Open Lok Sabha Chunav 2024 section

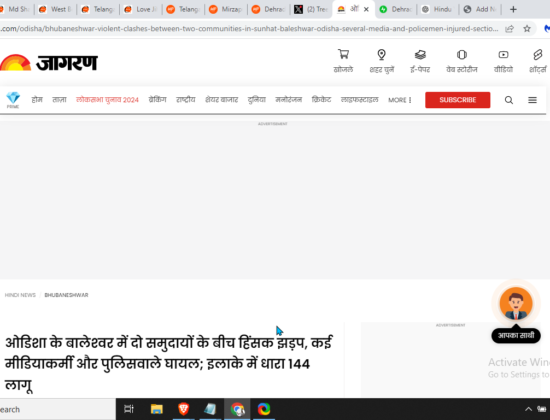pyautogui.click(x=107, y=100)
